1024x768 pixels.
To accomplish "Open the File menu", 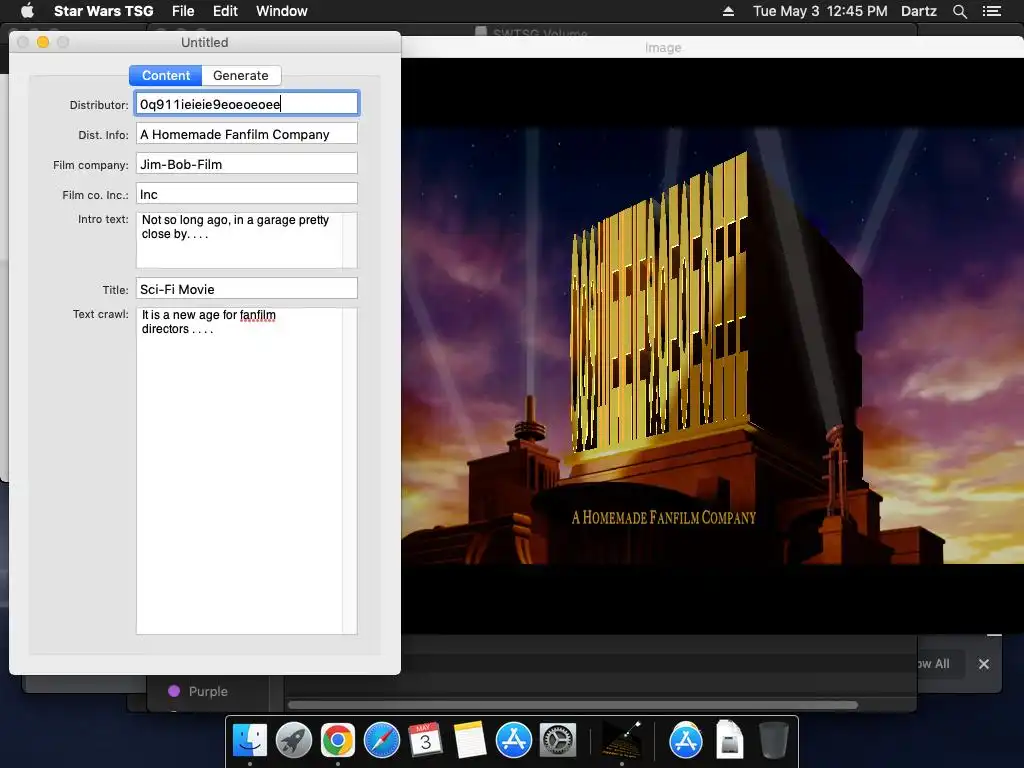I will point(183,11).
